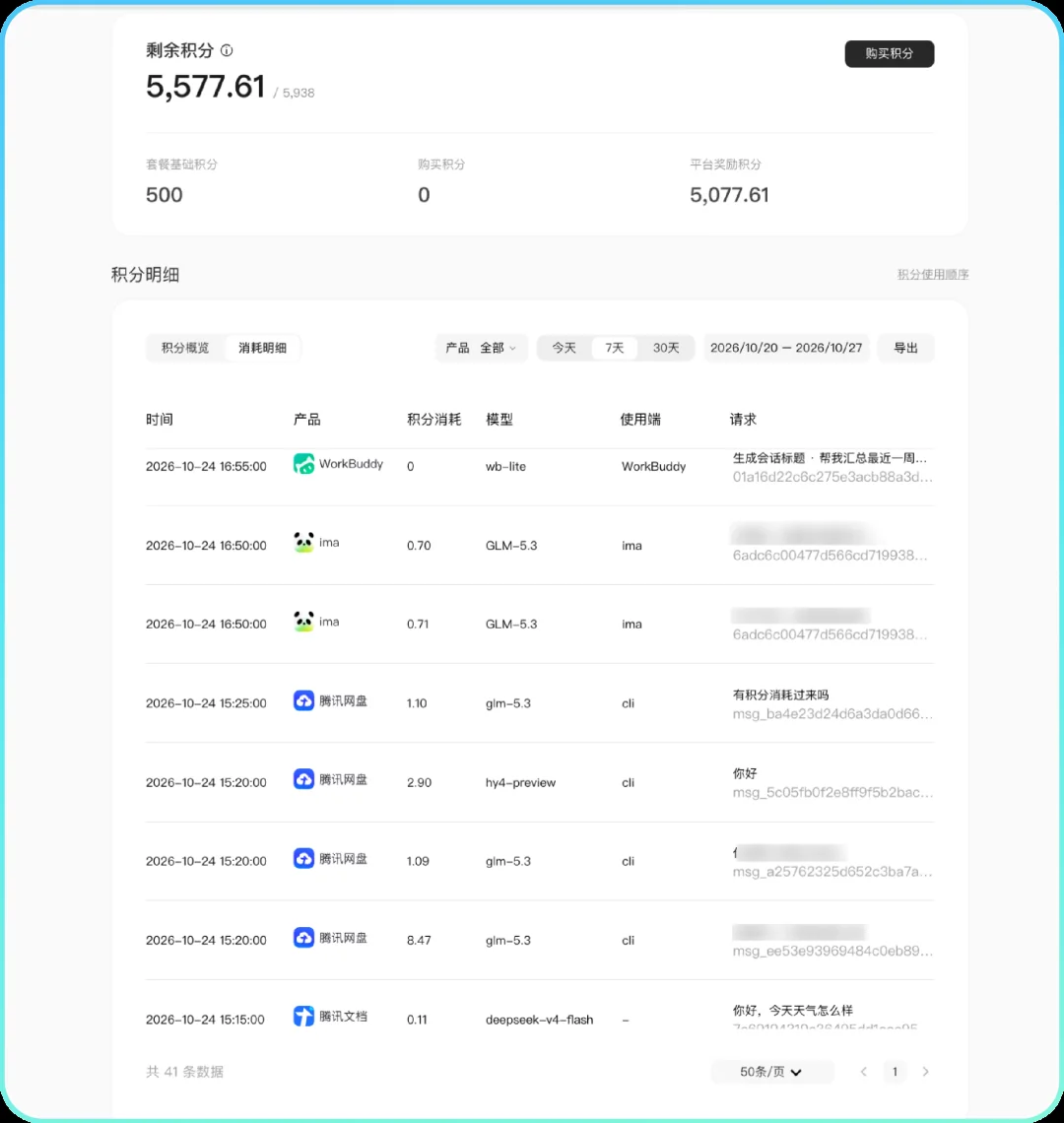Click the 生成会话标题 request text
Viewport: 1064px width, 1123px height.
(x=830, y=458)
